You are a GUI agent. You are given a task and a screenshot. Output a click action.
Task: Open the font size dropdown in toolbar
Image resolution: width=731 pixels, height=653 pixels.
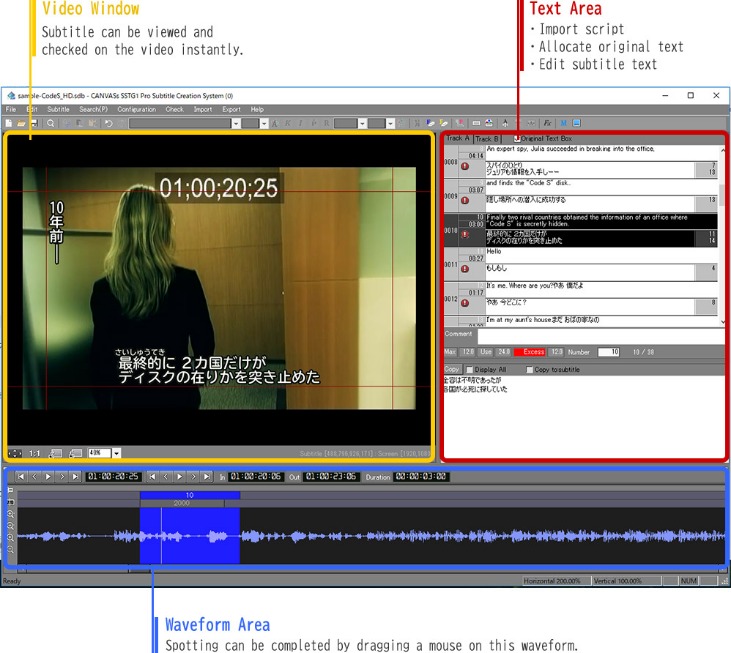coord(263,123)
